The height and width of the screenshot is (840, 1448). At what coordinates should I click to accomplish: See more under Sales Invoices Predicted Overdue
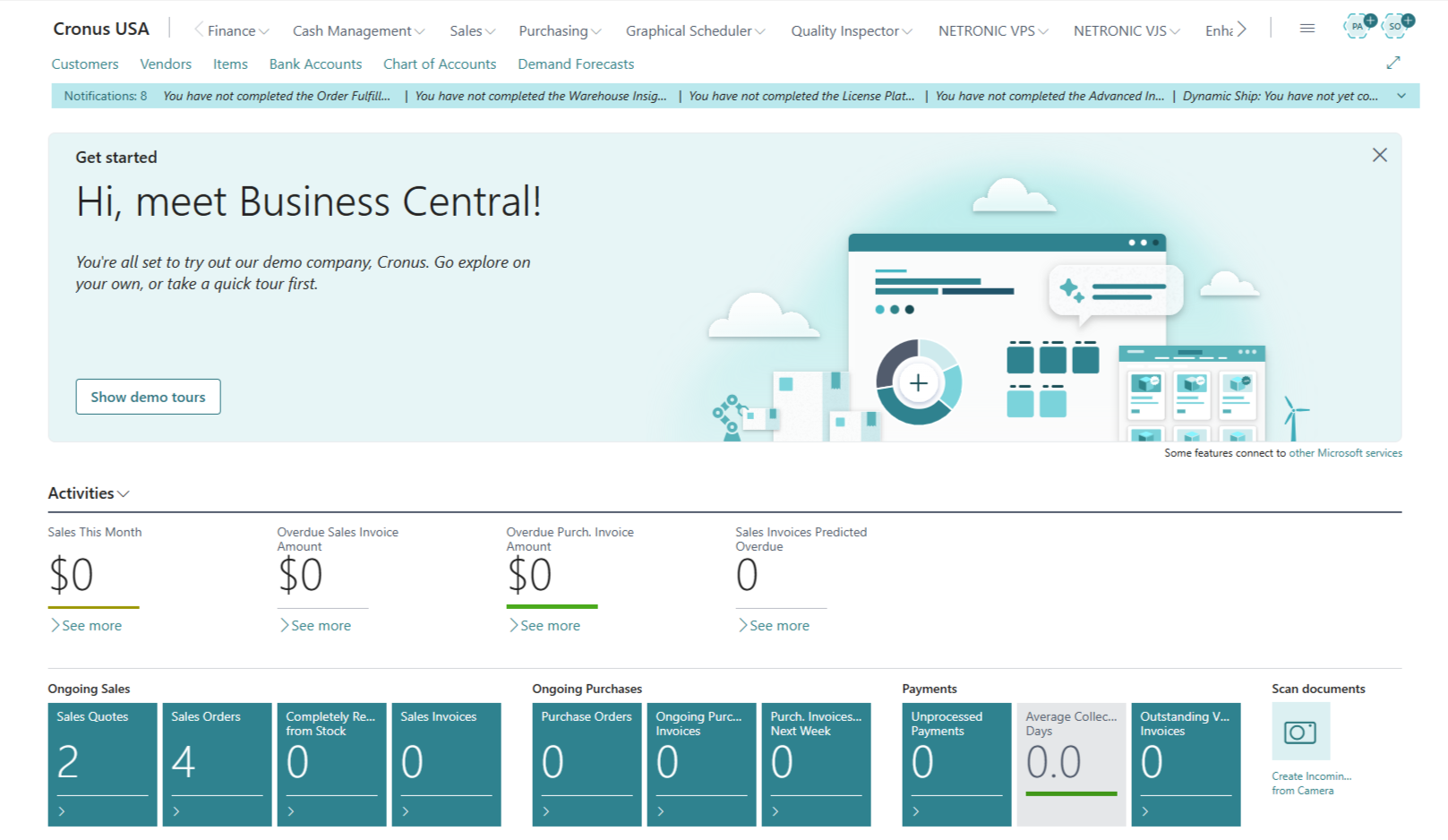click(x=774, y=625)
